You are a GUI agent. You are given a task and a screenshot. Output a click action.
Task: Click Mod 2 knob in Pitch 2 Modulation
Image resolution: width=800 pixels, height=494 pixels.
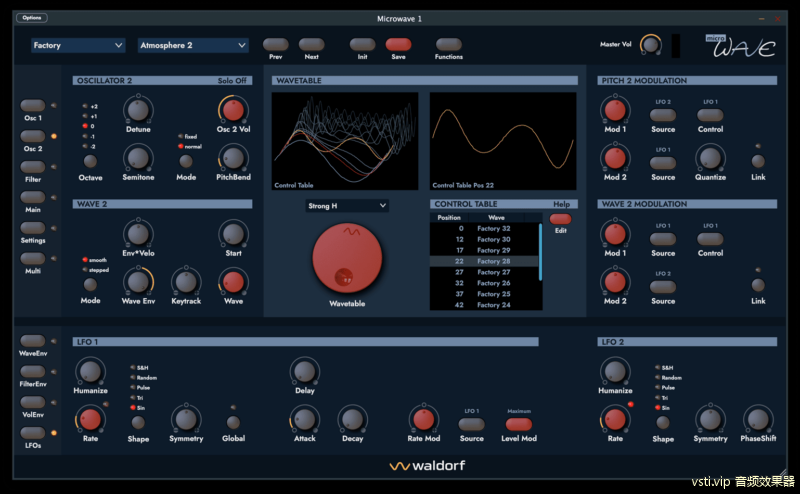point(615,158)
